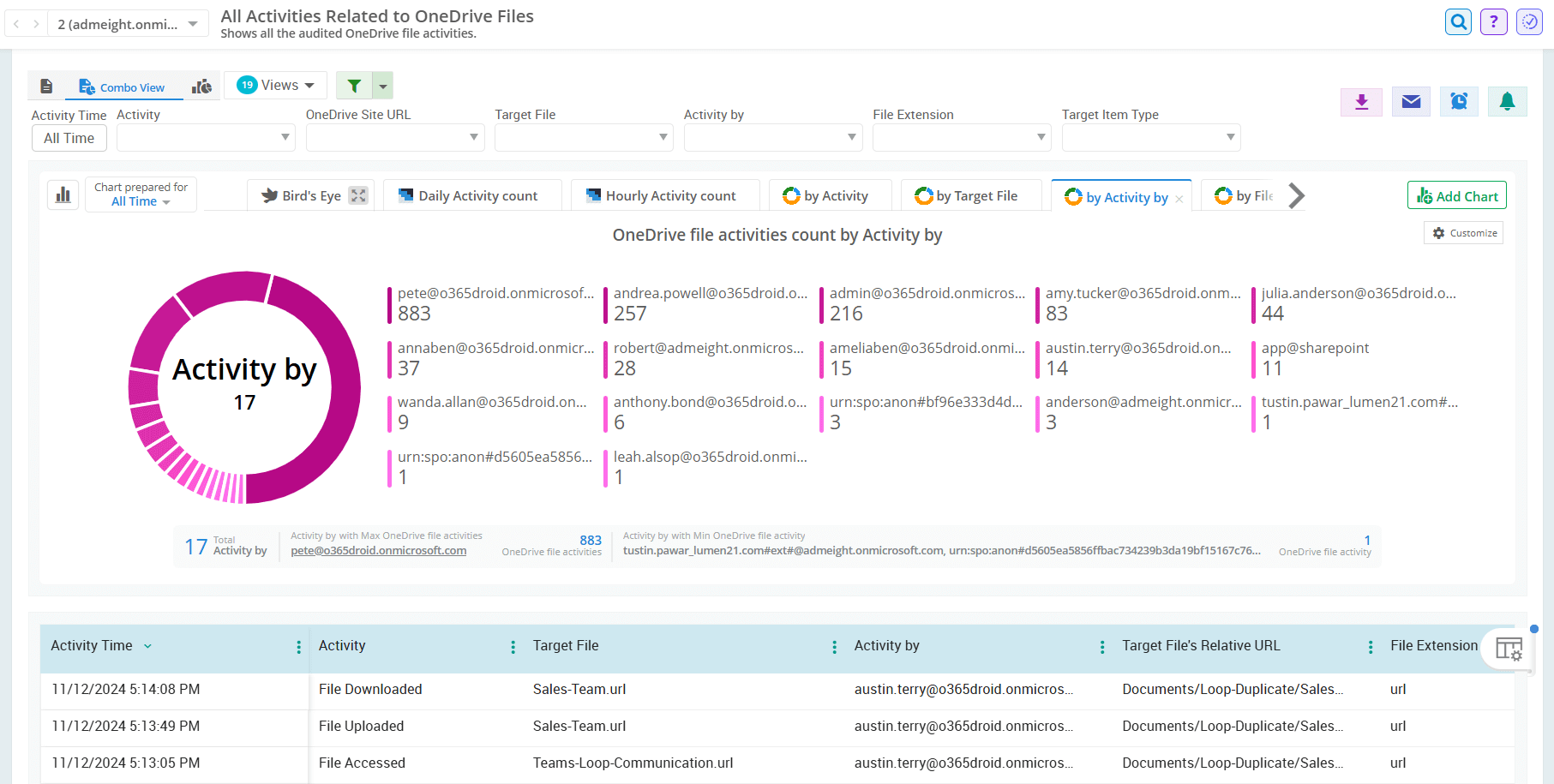
Task: Open help using the question mark icon
Action: [1493, 21]
